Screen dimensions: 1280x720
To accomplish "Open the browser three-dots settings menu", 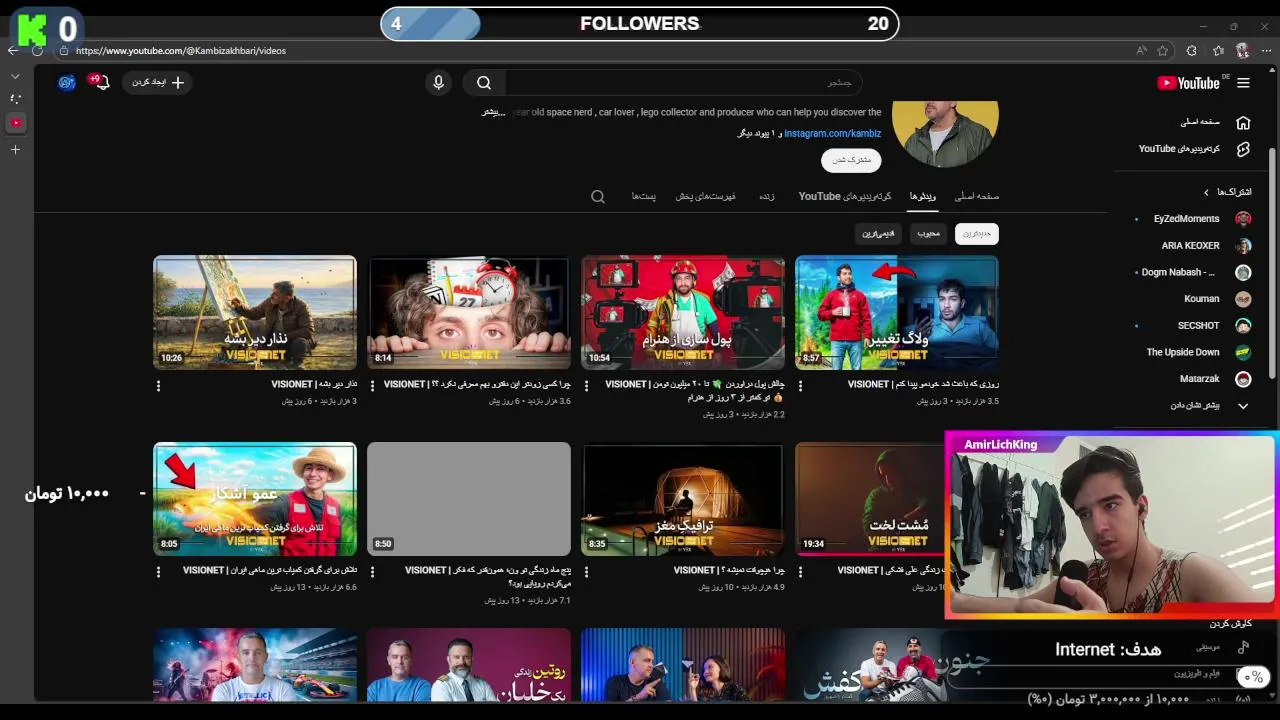I will [1266, 50].
